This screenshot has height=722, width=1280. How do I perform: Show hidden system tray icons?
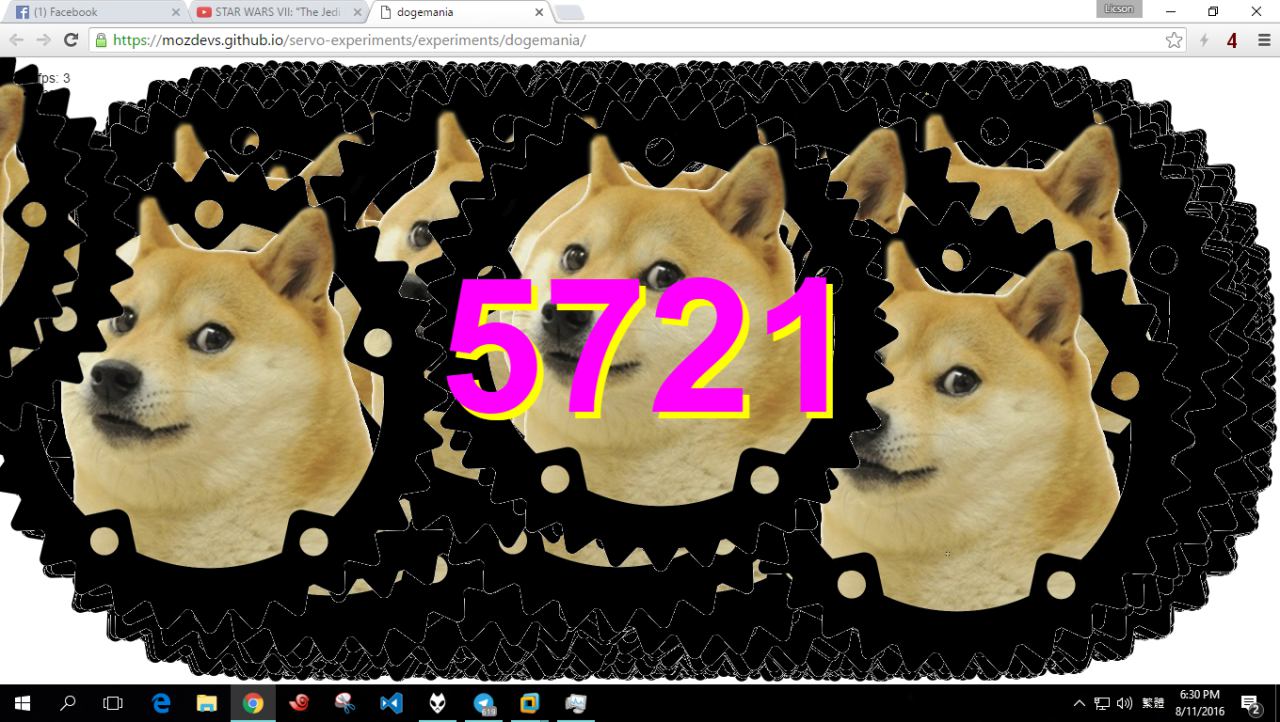tap(1080, 703)
